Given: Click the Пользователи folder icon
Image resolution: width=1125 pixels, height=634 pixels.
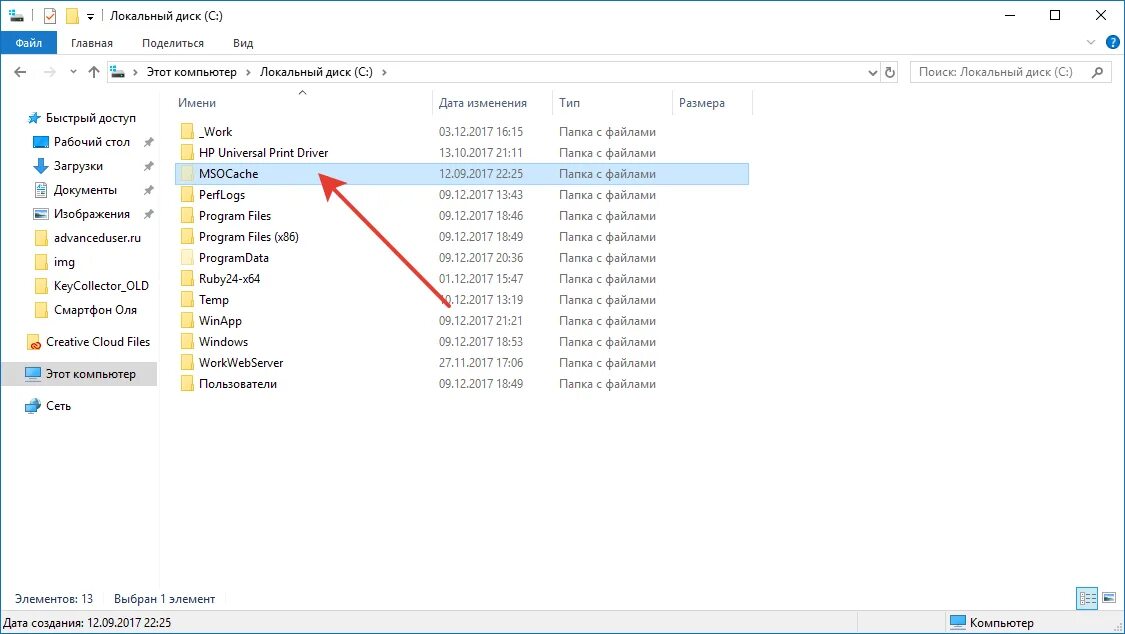Looking at the screenshot, I should [x=187, y=383].
